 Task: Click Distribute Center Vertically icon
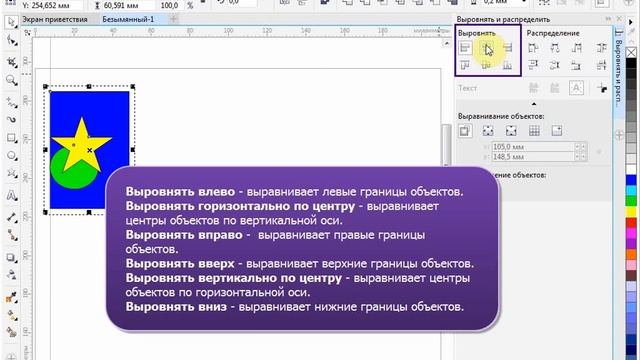(x=555, y=65)
